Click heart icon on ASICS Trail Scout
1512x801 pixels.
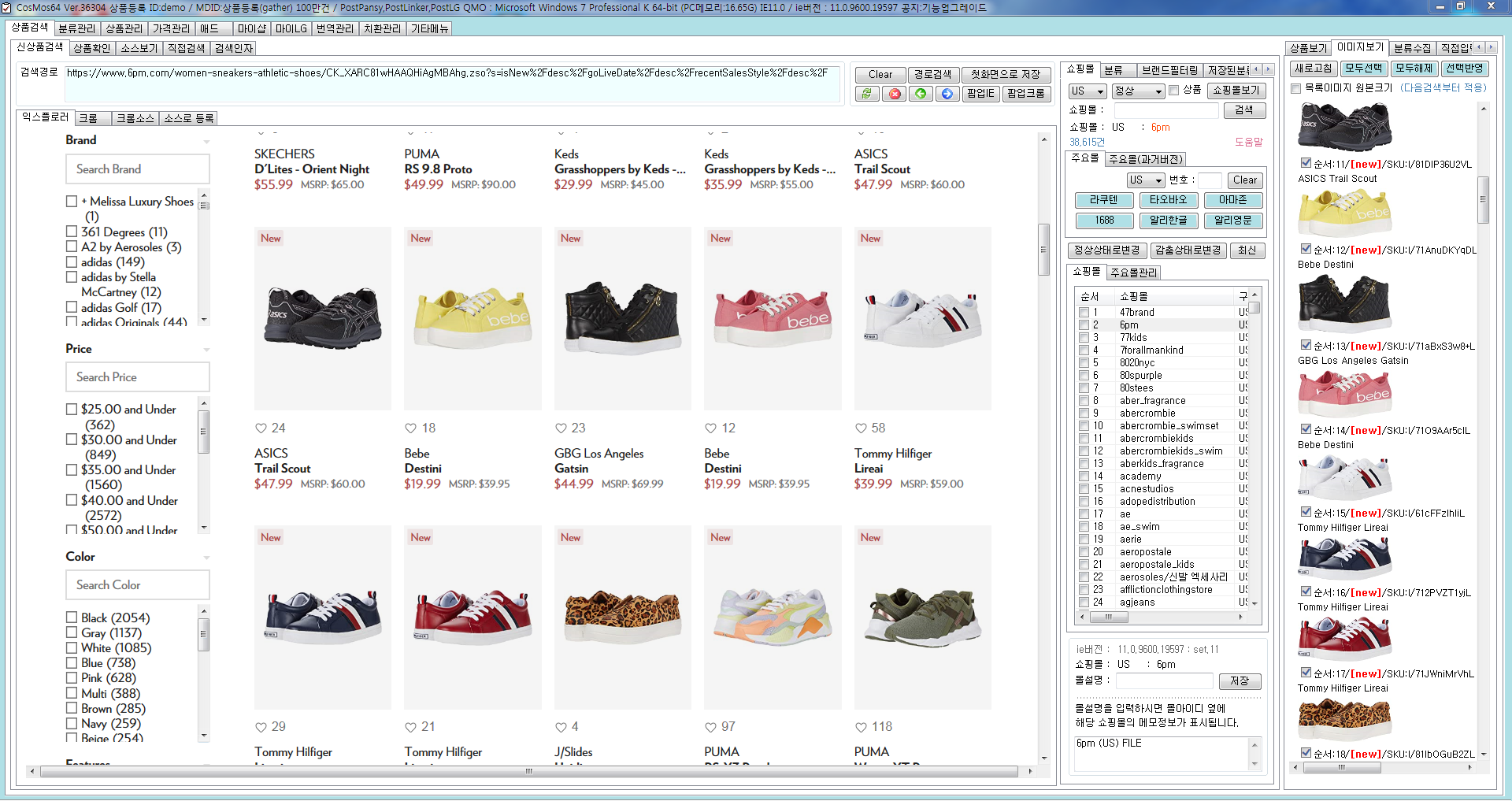261,428
